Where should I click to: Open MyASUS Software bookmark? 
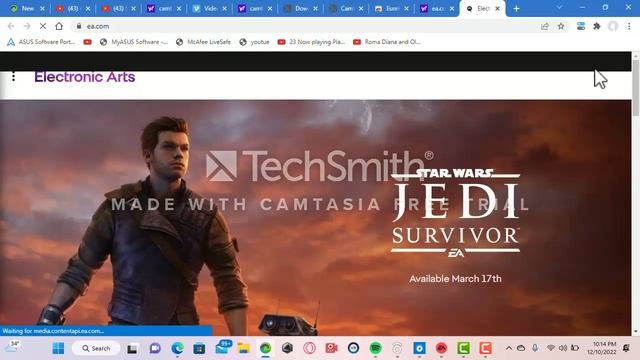tap(133, 42)
